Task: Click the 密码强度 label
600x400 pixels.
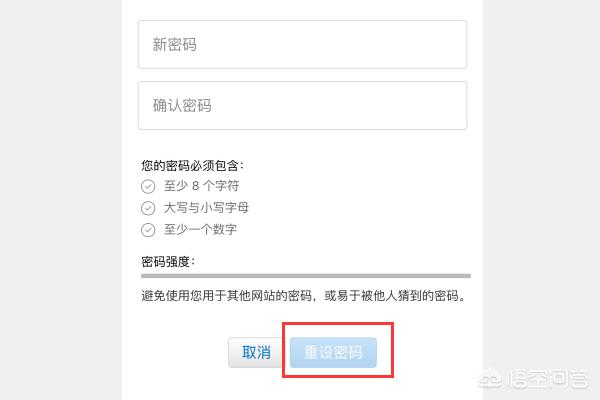Action: point(168,262)
